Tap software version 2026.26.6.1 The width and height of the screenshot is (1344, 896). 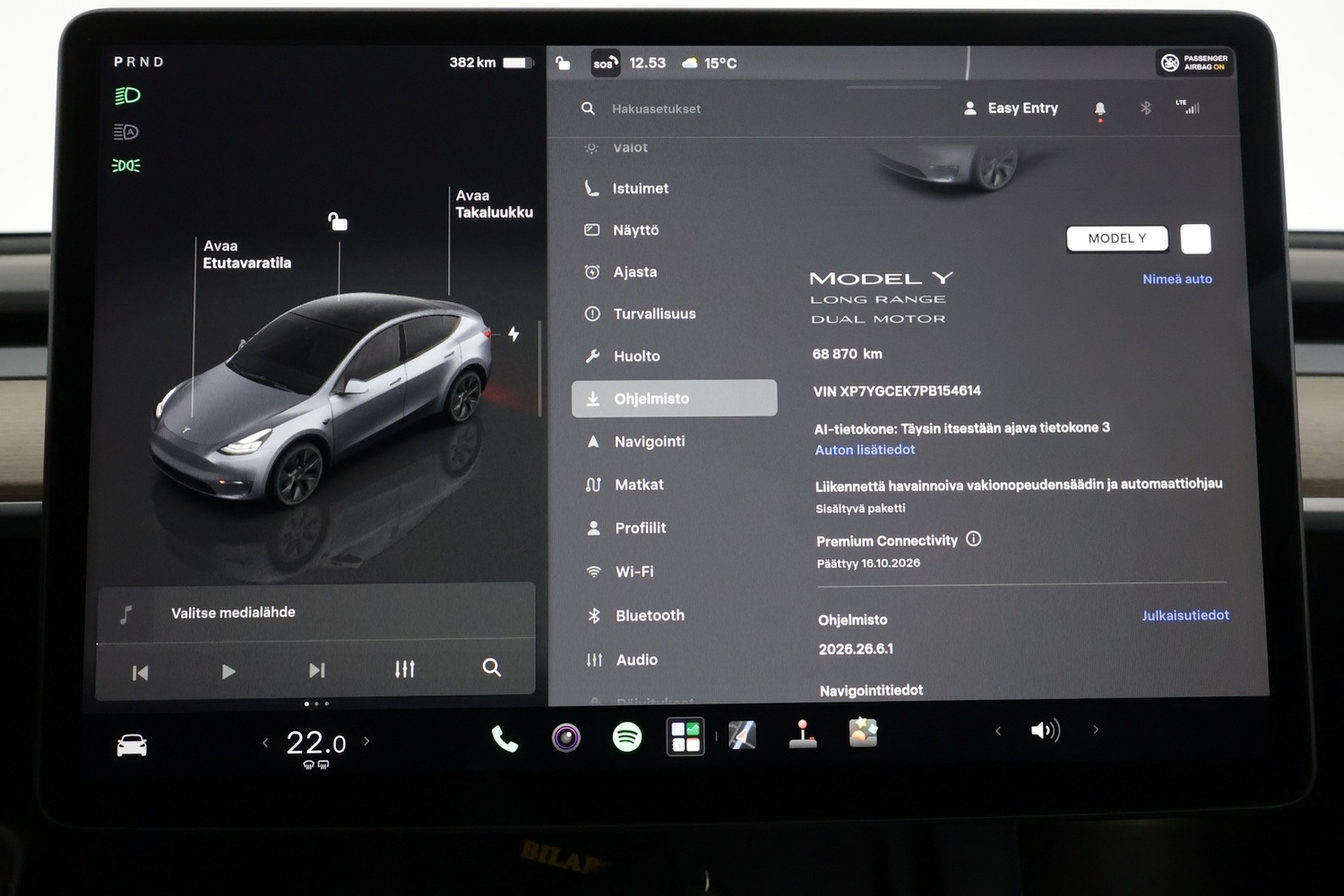pyautogui.click(x=856, y=649)
